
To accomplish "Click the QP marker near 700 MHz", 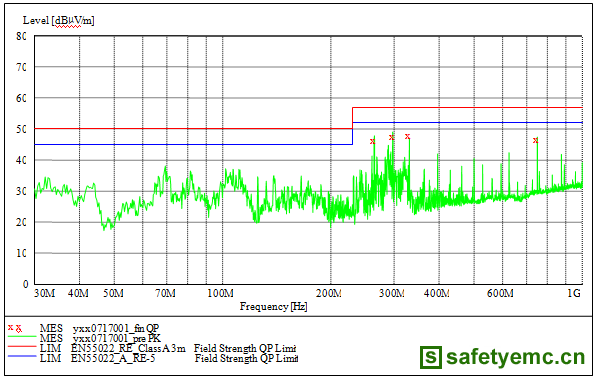I will click(x=536, y=140).
